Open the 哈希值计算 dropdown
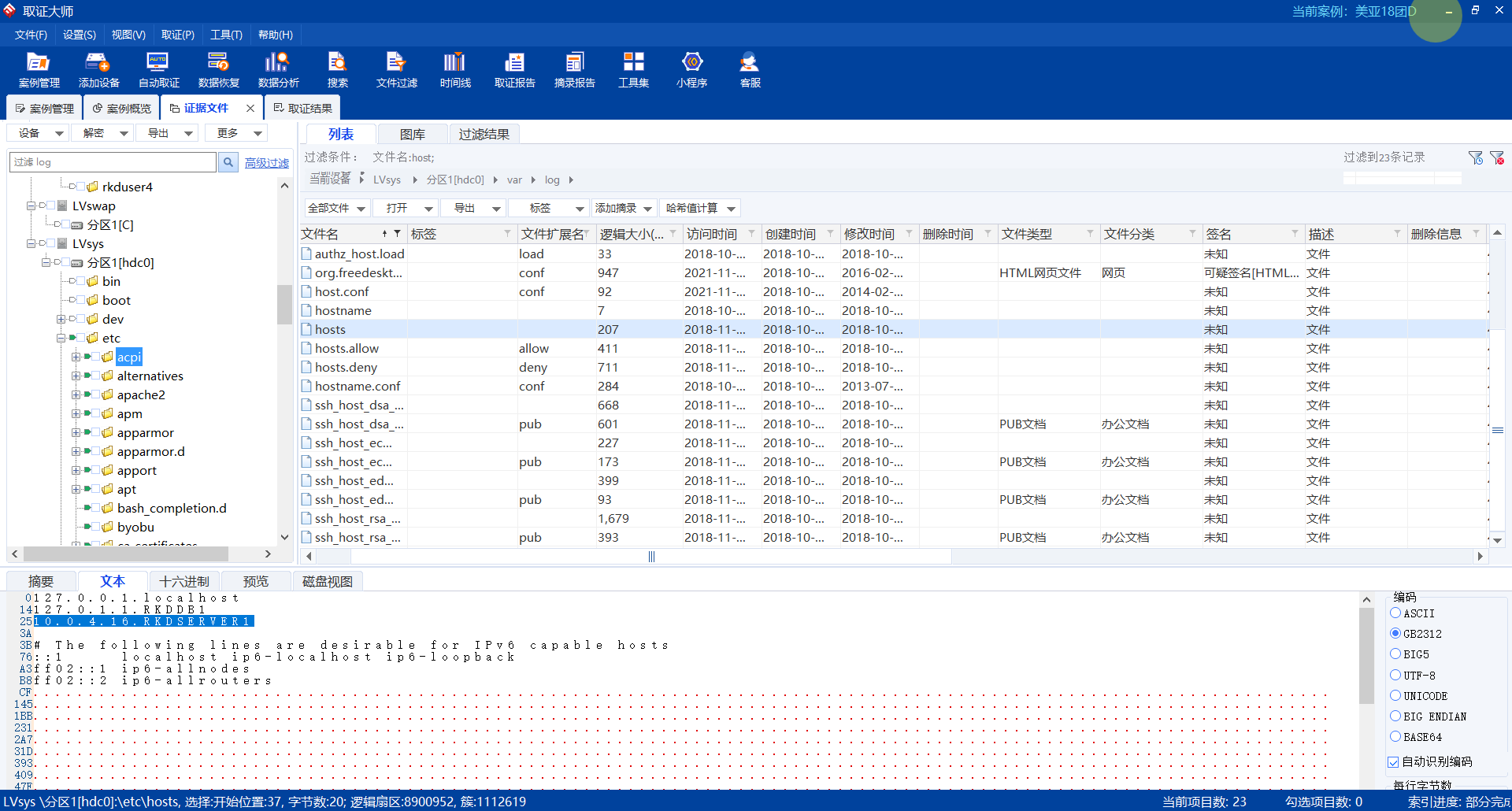This screenshot has width=1512, height=811. pos(700,208)
